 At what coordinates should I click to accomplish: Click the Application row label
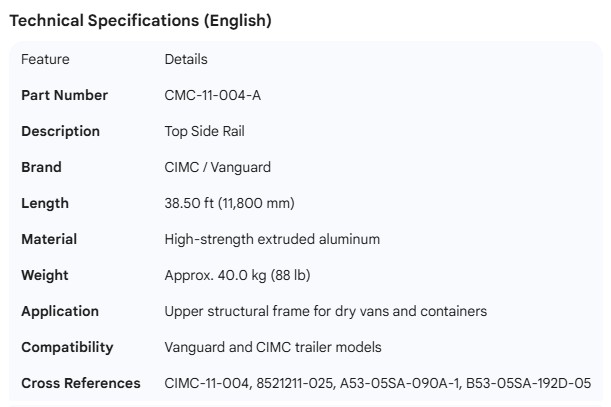tap(60, 311)
